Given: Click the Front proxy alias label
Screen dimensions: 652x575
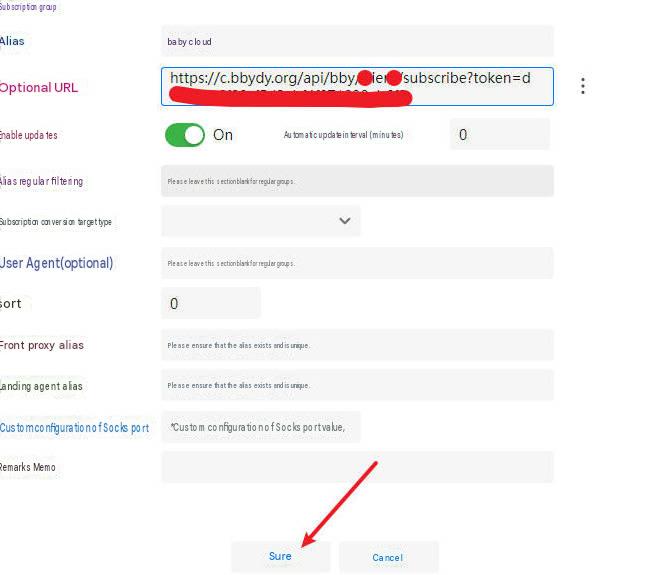Looking at the screenshot, I should [x=42, y=345].
